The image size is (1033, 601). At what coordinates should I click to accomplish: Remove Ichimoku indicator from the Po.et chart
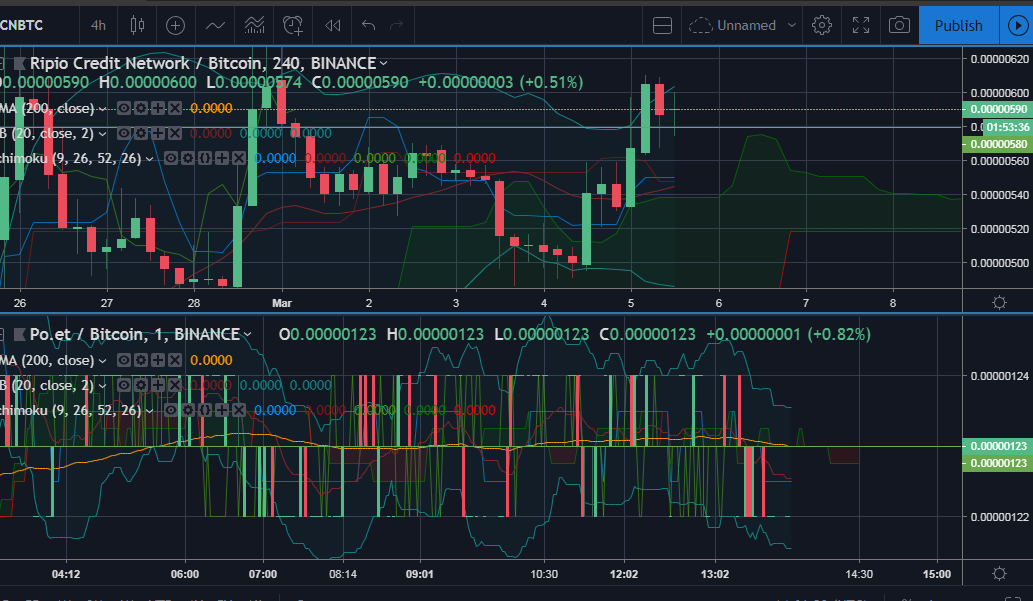point(238,410)
